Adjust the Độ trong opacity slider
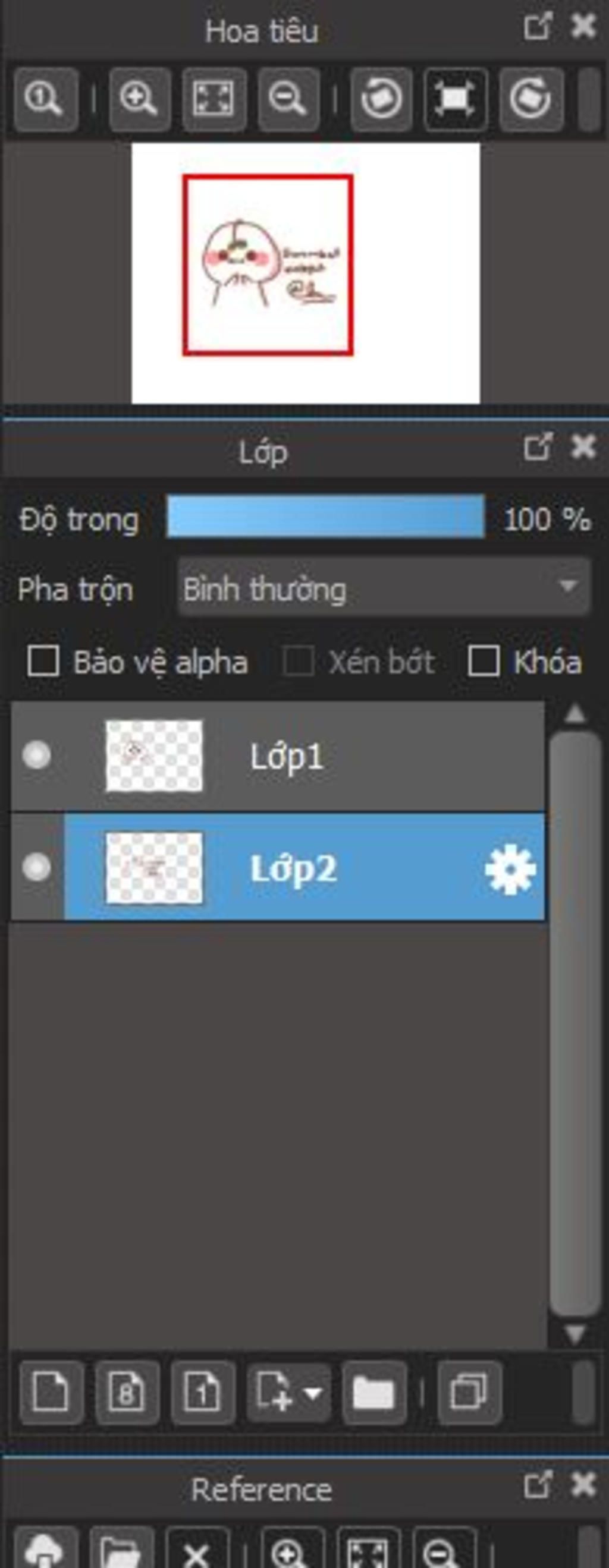 326,516
